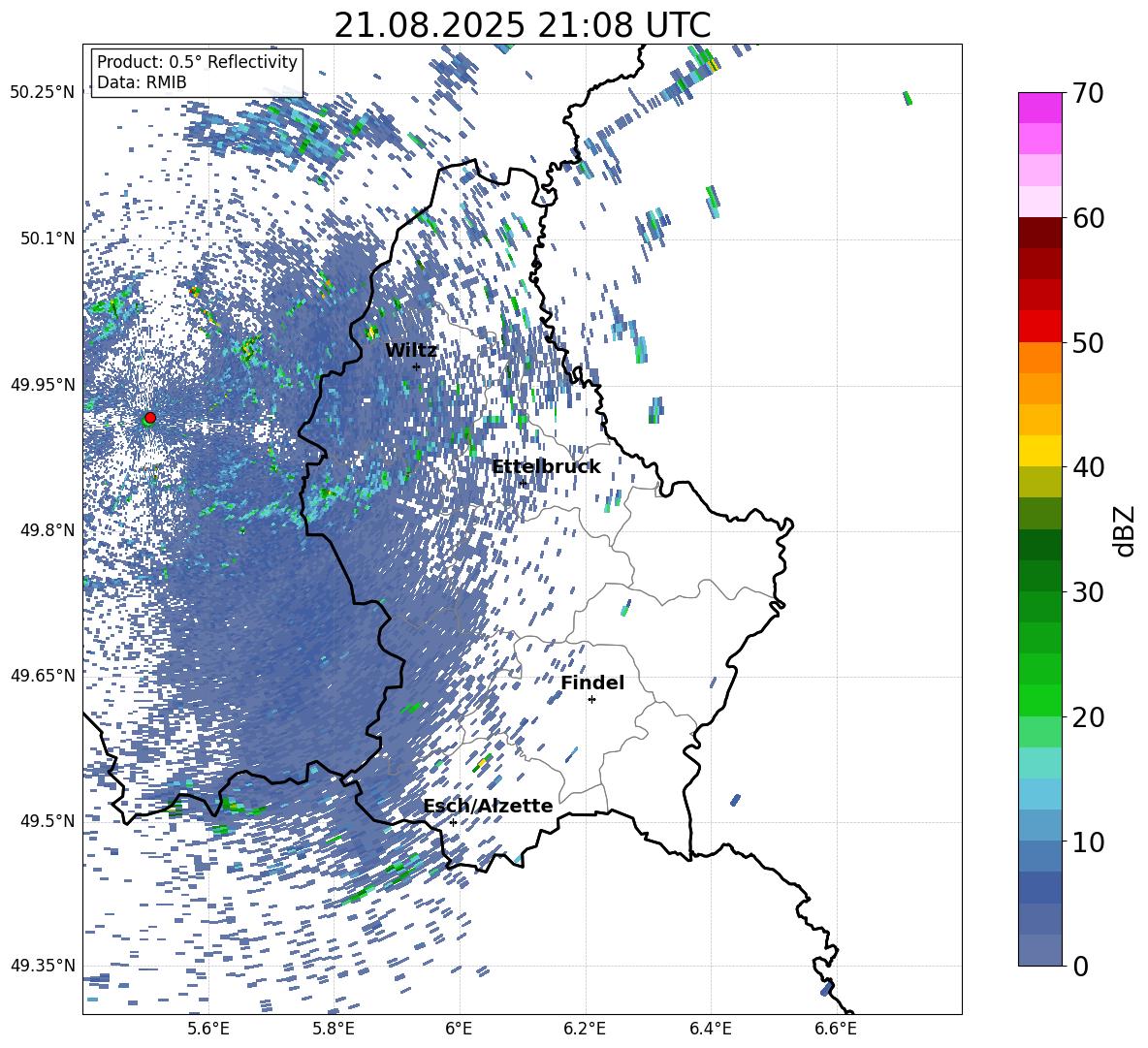
Task: Click the Findel station cross marker
Action: pyautogui.click(x=591, y=700)
